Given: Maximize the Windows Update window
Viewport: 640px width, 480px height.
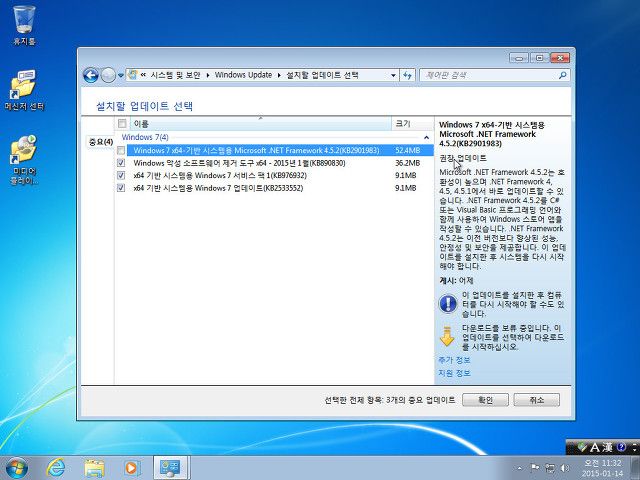Looking at the screenshot, I should [x=540, y=58].
